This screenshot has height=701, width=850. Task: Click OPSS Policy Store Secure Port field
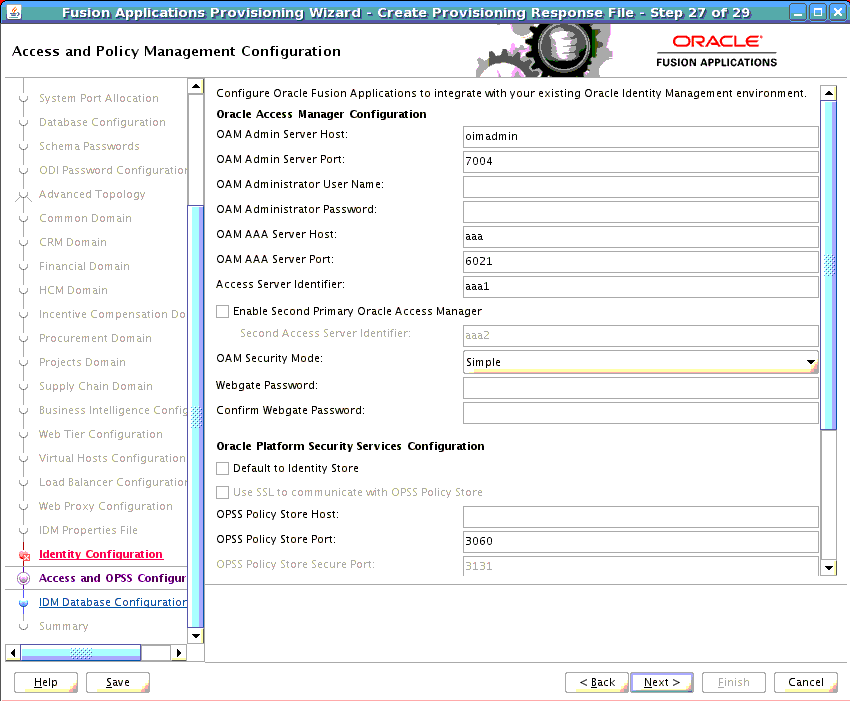641,565
